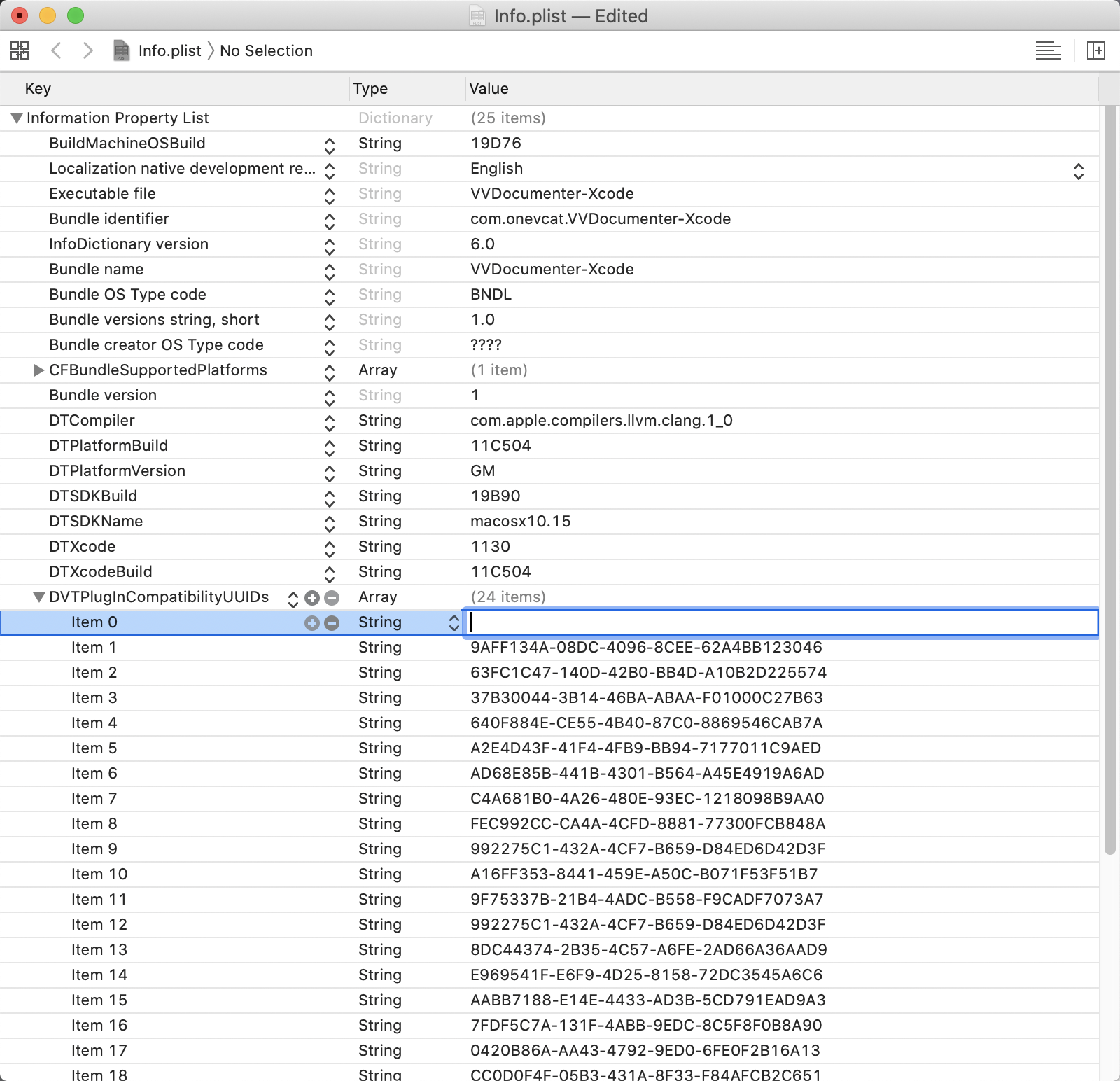Click value 19D76
1120x1081 pixels.
point(496,144)
